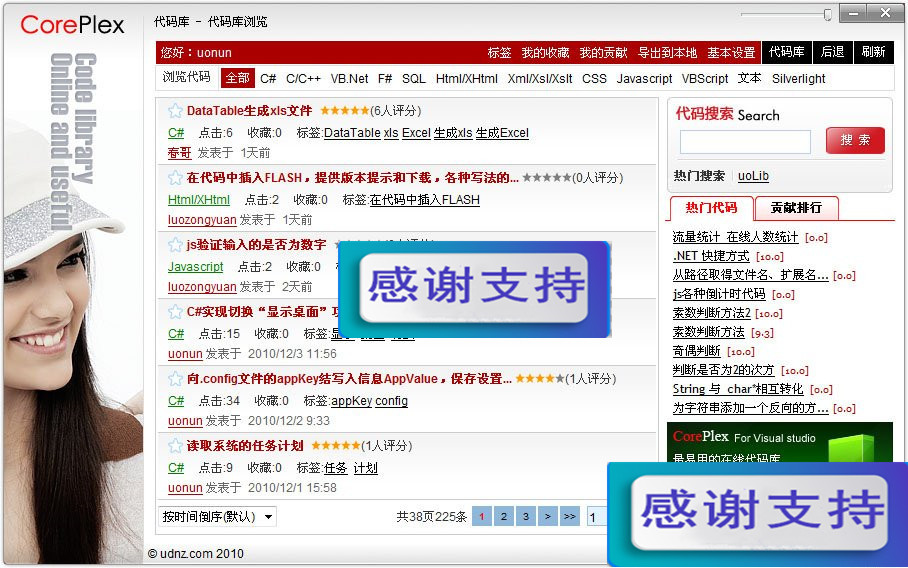Click the 后退 back button
Image resolution: width=908 pixels, height=568 pixels.
833,52
